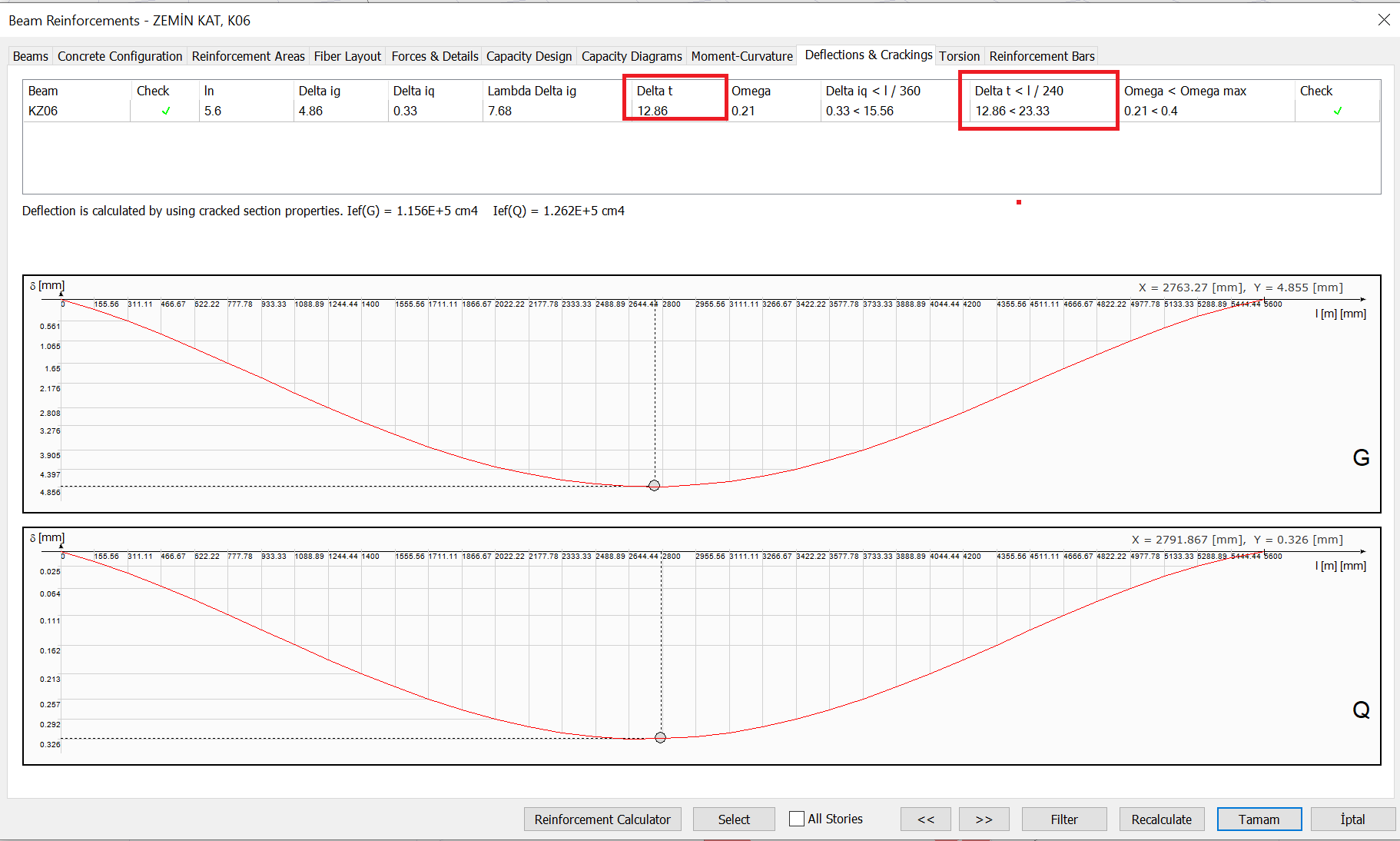This screenshot has width=1400, height=841.
Task: Open the Reinforcement Calculator
Action: click(602, 819)
